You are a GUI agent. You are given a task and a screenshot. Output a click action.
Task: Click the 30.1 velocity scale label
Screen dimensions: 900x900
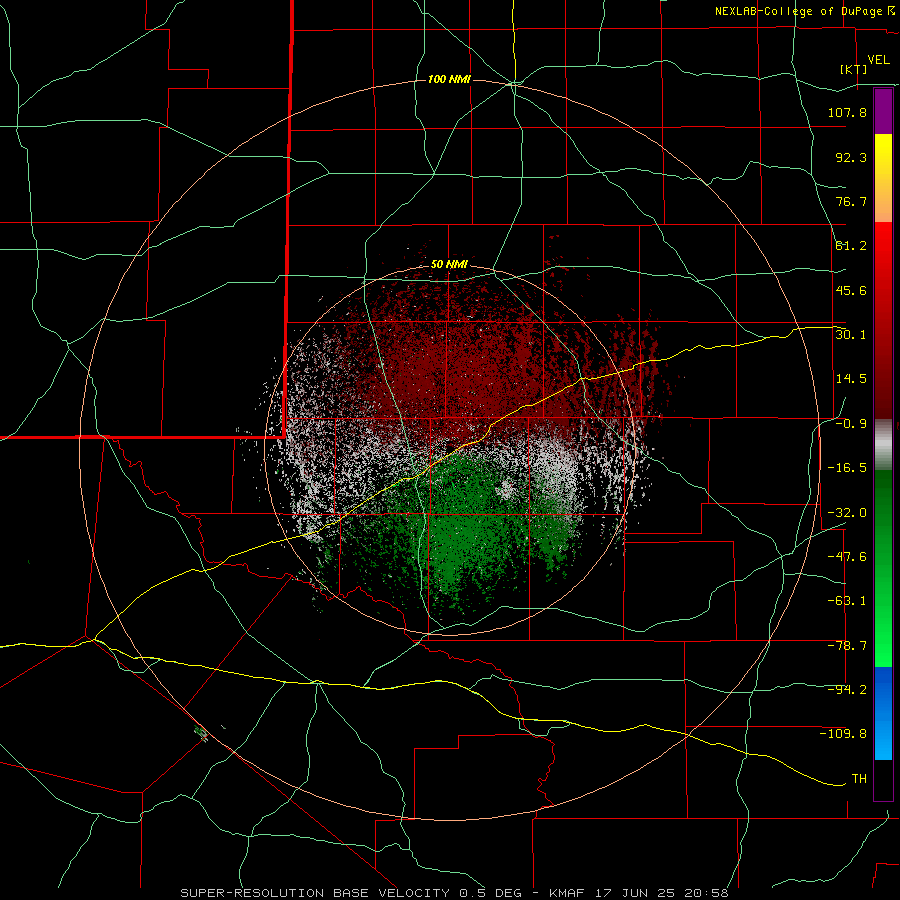click(851, 335)
